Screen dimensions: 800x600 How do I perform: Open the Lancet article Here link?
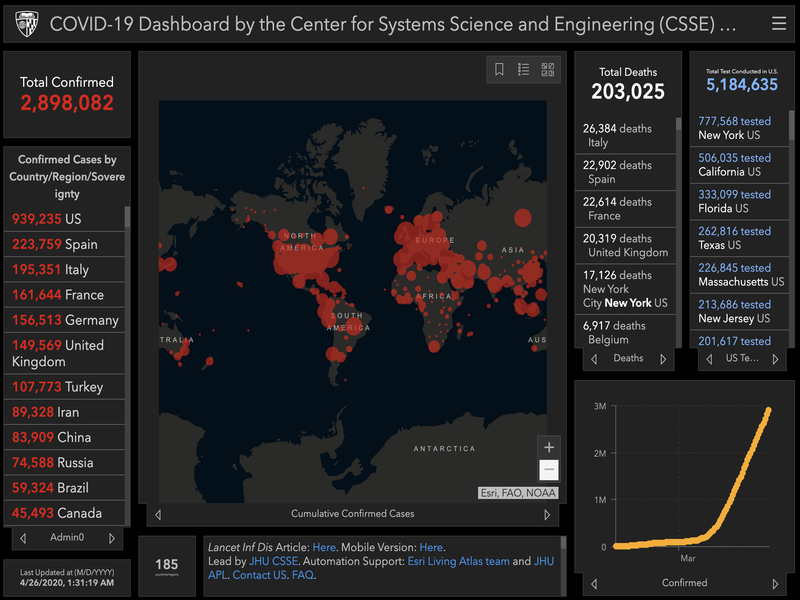pyautogui.click(x=324, y=547)
